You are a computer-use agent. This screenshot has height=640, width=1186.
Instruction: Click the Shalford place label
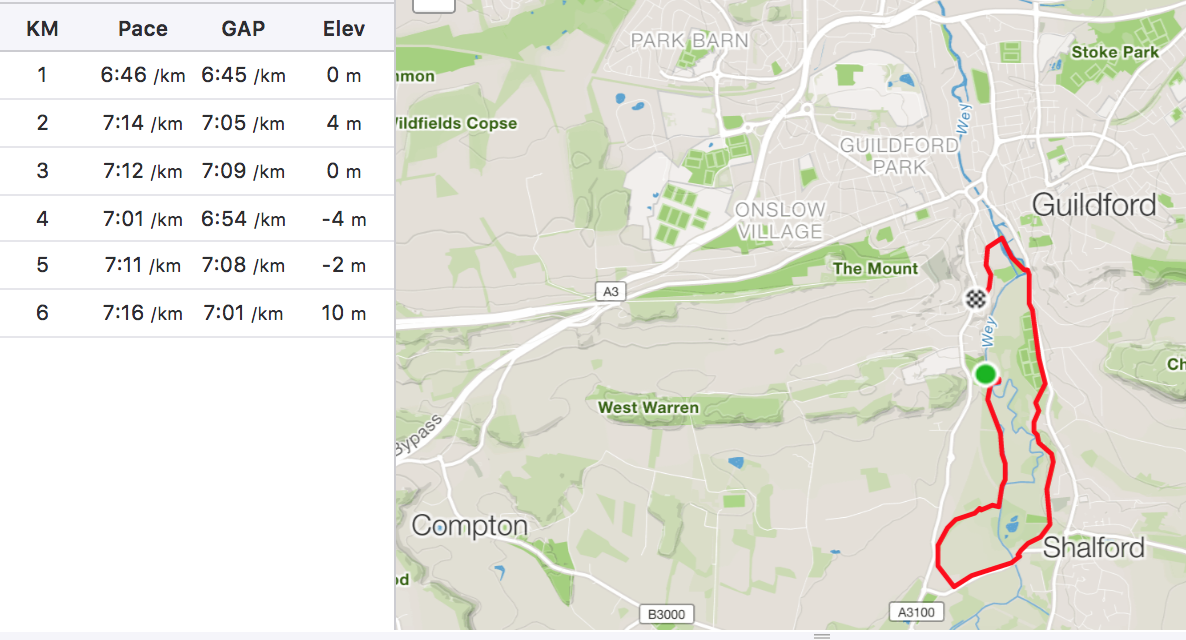tap(1094, 547)
